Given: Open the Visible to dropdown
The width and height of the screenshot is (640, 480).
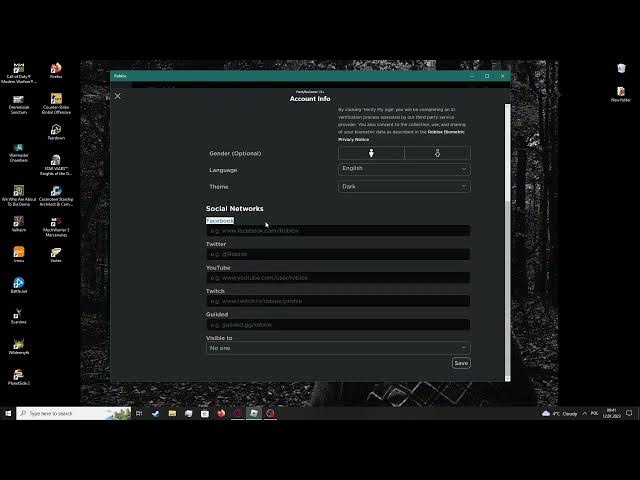Looking at the screenshot, I should coord(338,348).
